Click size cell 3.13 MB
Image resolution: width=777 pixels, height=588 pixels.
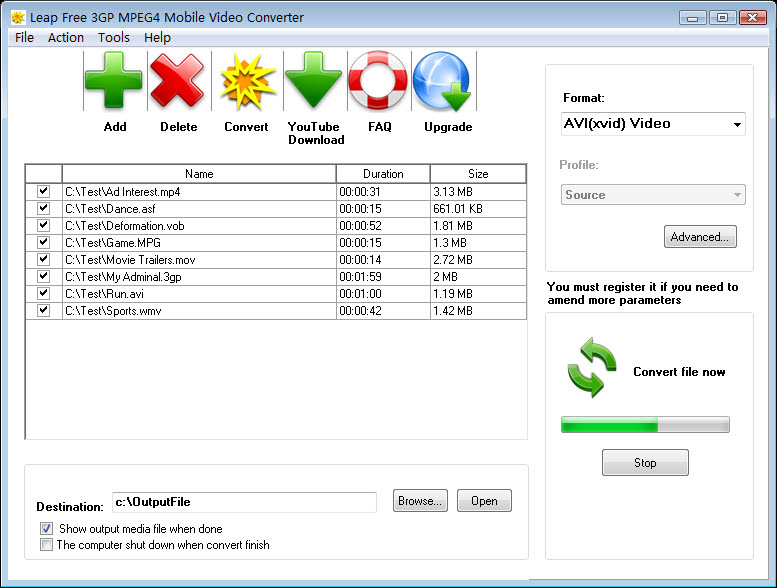pos(478,192)
